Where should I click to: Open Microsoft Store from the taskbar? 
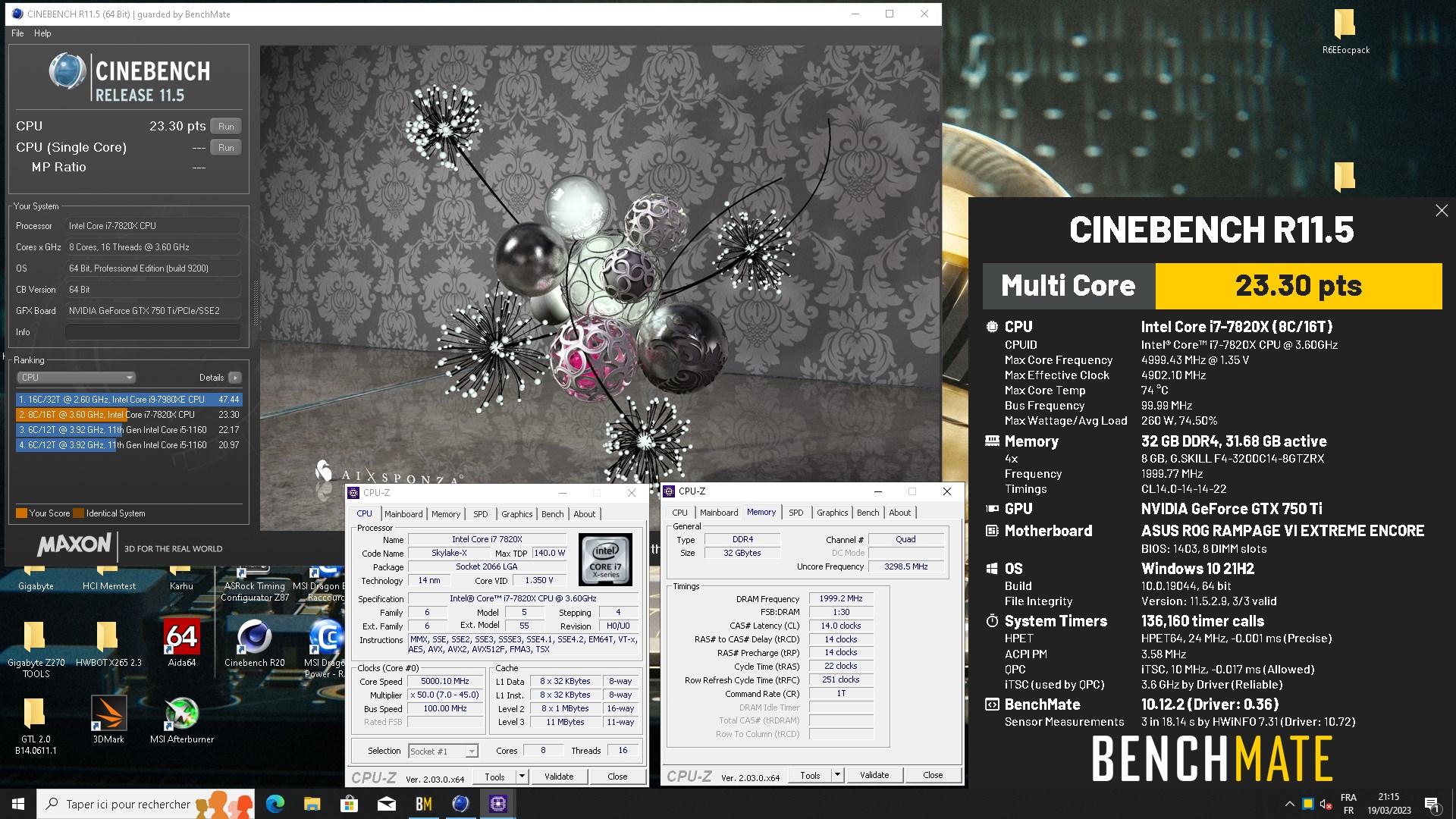point(349,804)
